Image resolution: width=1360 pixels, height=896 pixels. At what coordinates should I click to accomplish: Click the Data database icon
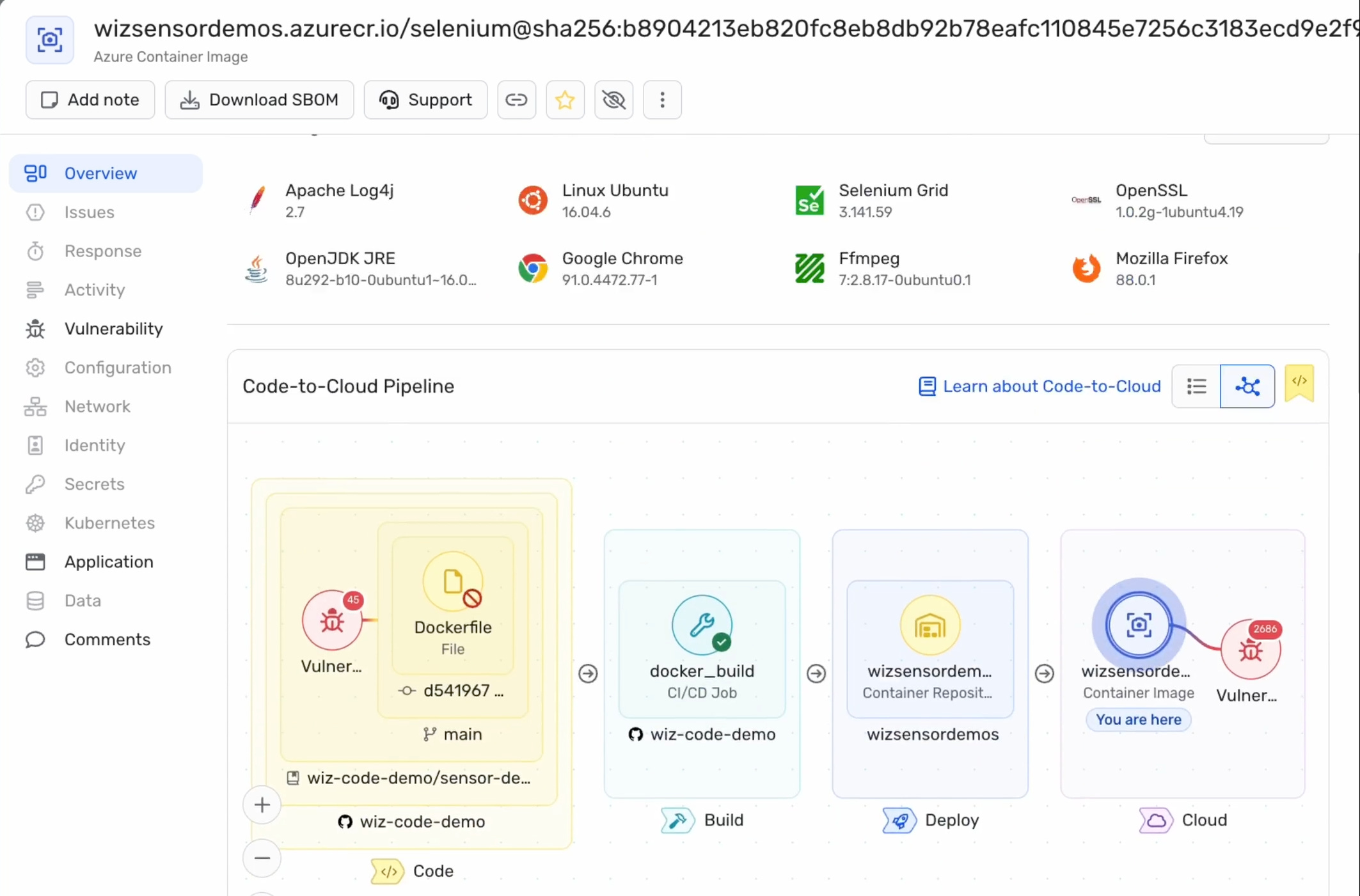35,601
